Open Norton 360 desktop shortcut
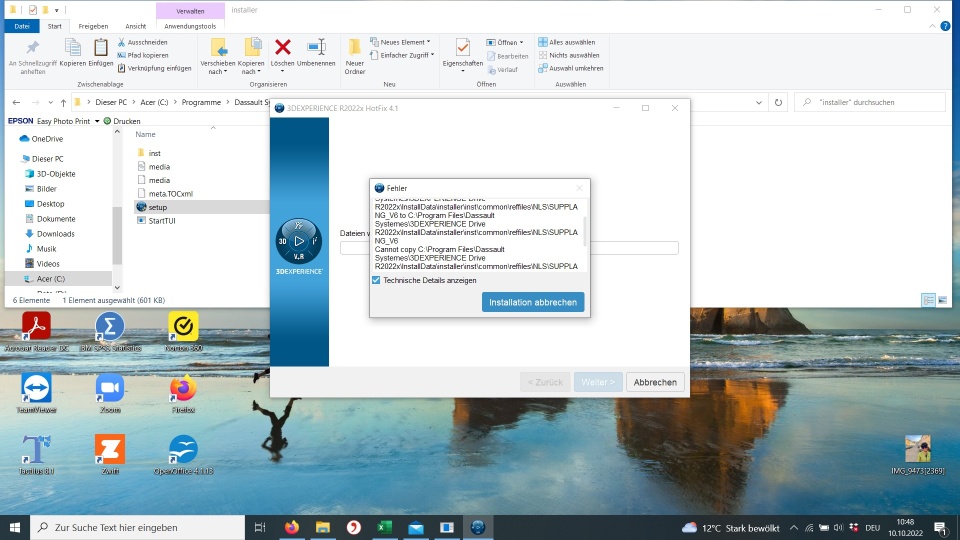 (x=184, y=332)
